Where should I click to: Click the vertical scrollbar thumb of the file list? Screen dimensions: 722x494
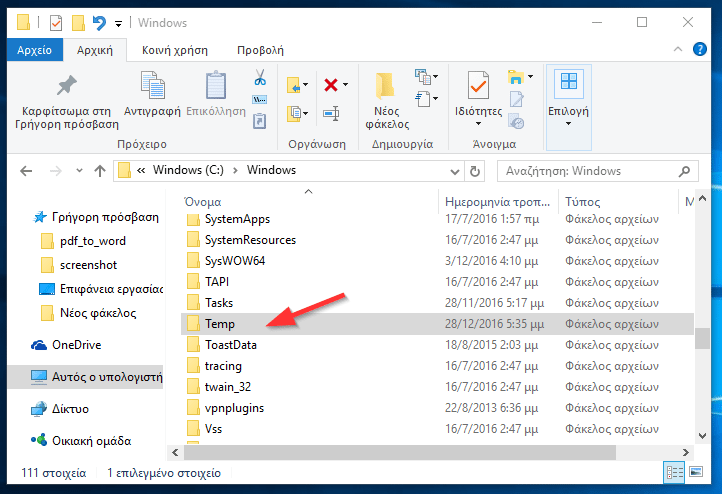pyautogui.click(x=702, y=338)
